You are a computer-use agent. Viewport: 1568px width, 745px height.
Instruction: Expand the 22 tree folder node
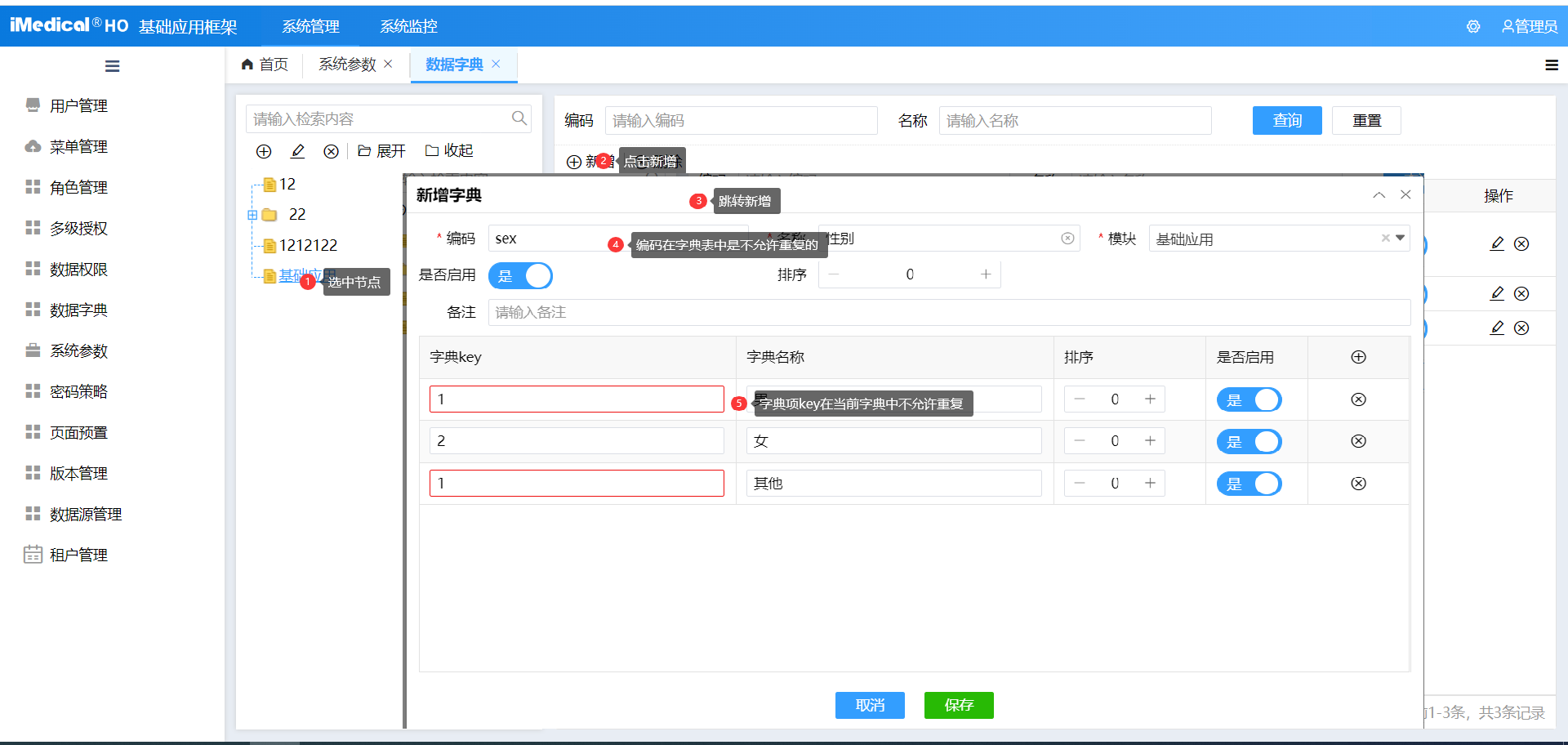(252, 215)
